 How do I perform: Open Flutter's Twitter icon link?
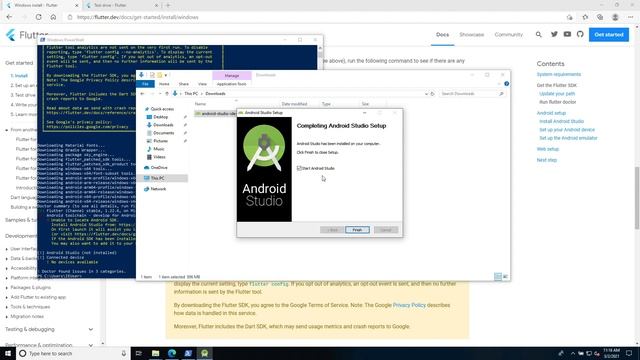[554, 34]
